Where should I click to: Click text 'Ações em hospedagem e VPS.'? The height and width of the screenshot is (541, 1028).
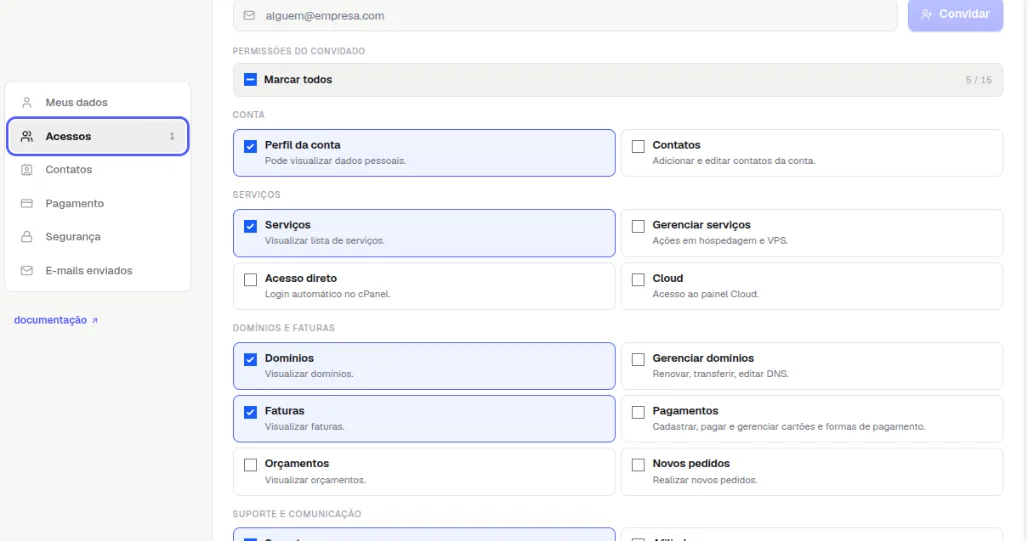(x=720, y=241)
